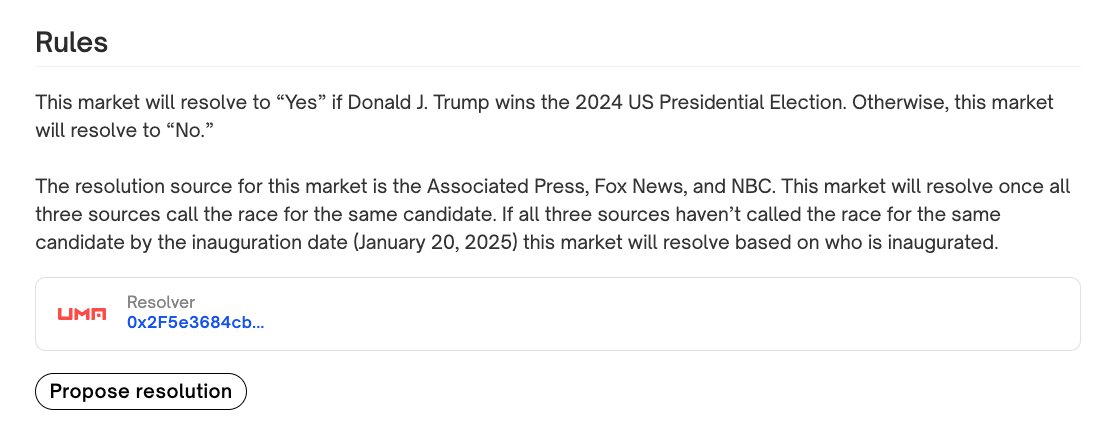Click the Propose resolution button
Image resolution: width=1102 pixels, height=428 pixels.
[x=141, y=391]
